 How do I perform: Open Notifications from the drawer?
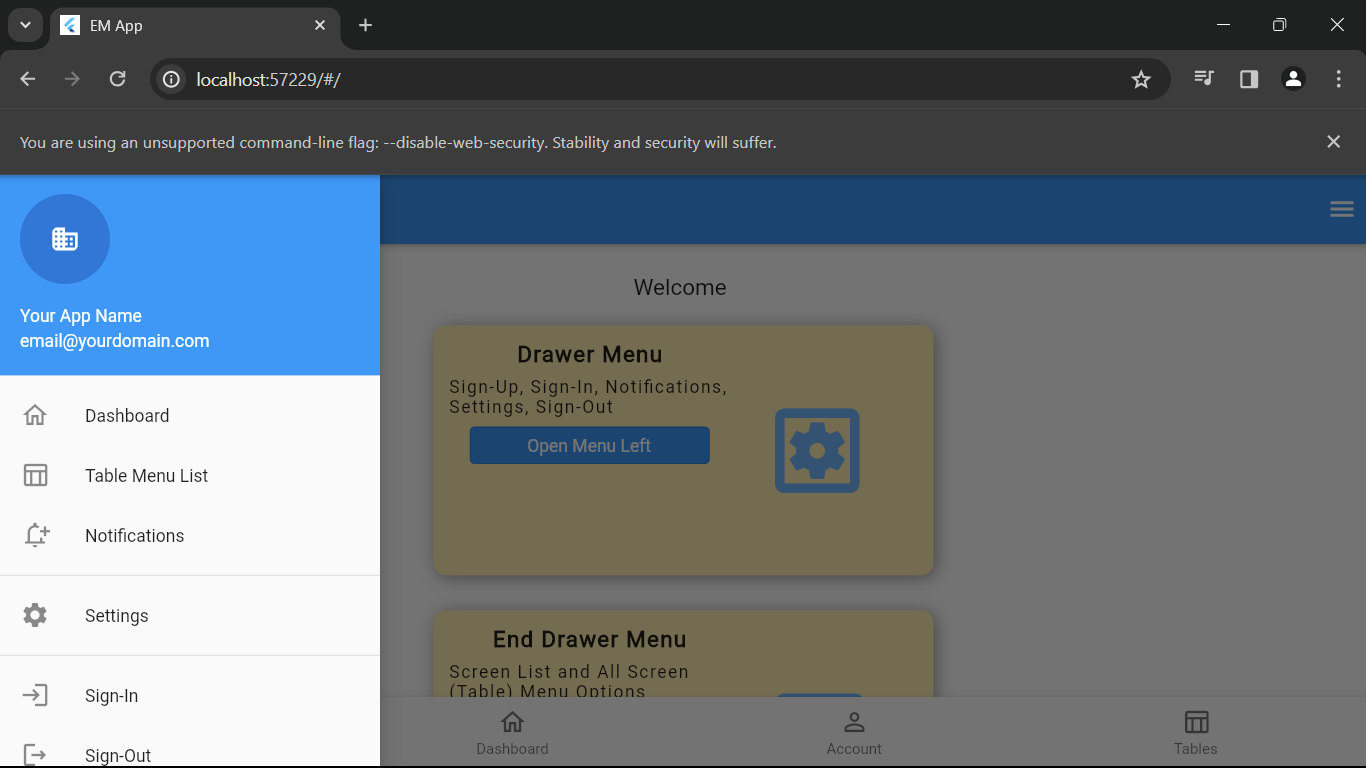tap(190, 535)
